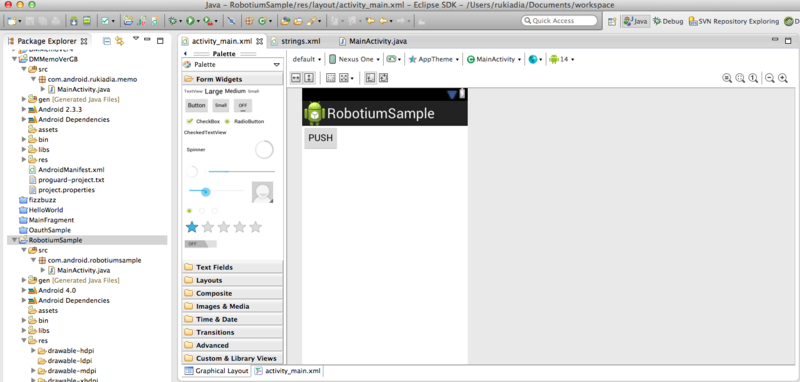The width and height of the screenshot is (800, 382).
Task: Open the AppTheme theme dropdown
Action: tap(434, 59)
